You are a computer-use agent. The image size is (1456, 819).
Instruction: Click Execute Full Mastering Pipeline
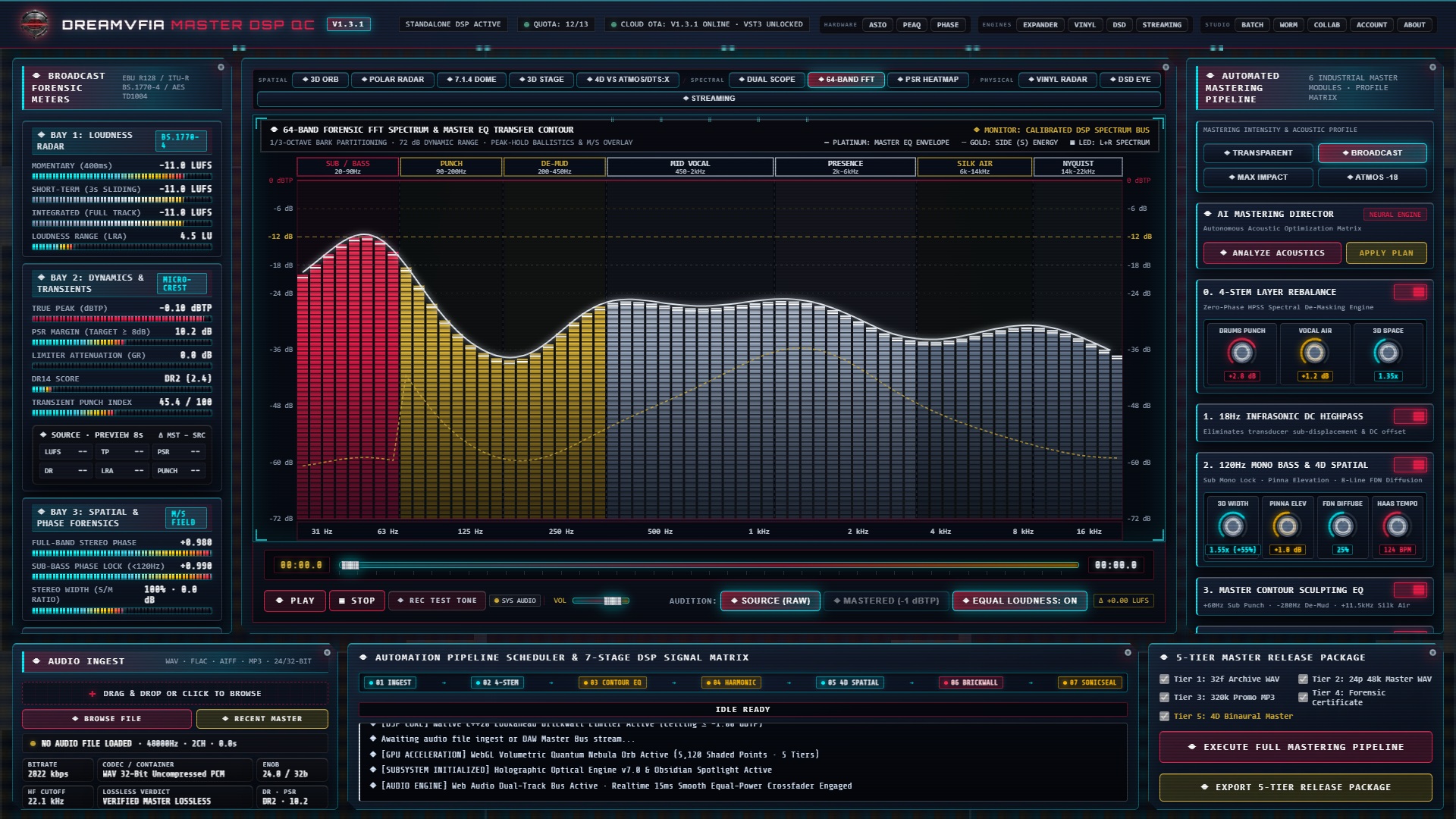point(1295,747)
